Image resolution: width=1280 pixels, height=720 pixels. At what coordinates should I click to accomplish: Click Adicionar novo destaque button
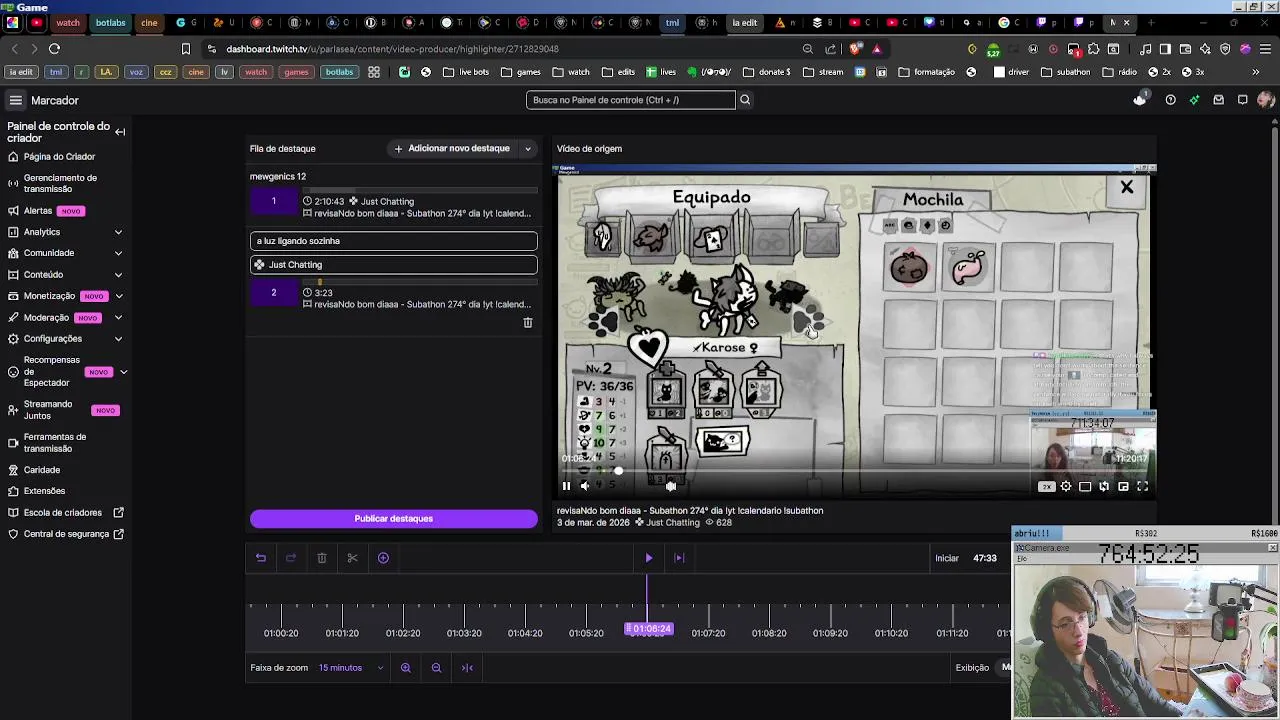452,149
